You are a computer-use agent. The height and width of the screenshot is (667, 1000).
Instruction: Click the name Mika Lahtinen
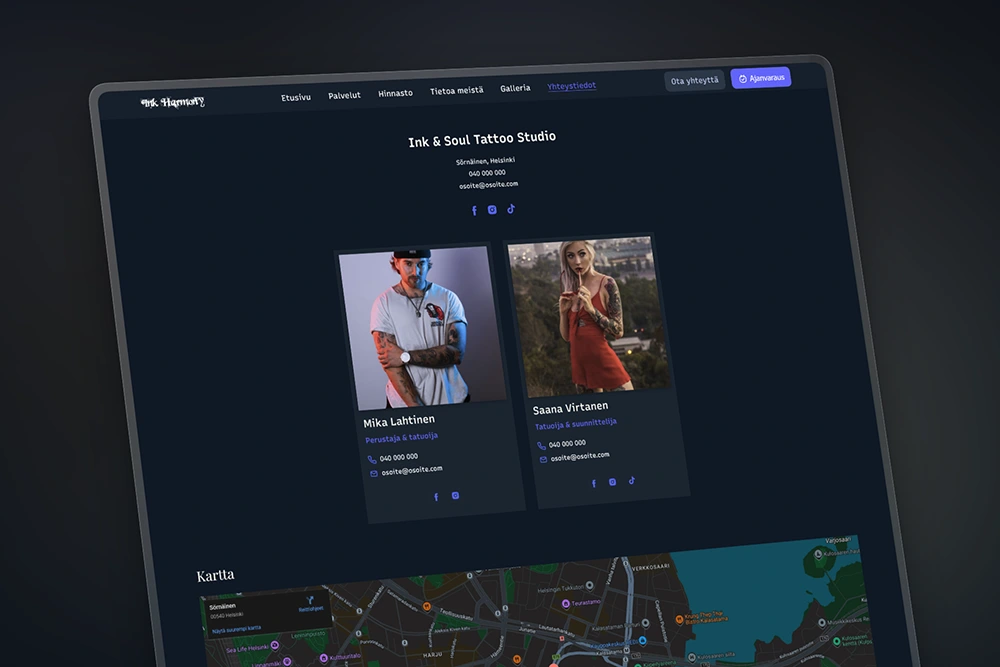pos(399,421)
